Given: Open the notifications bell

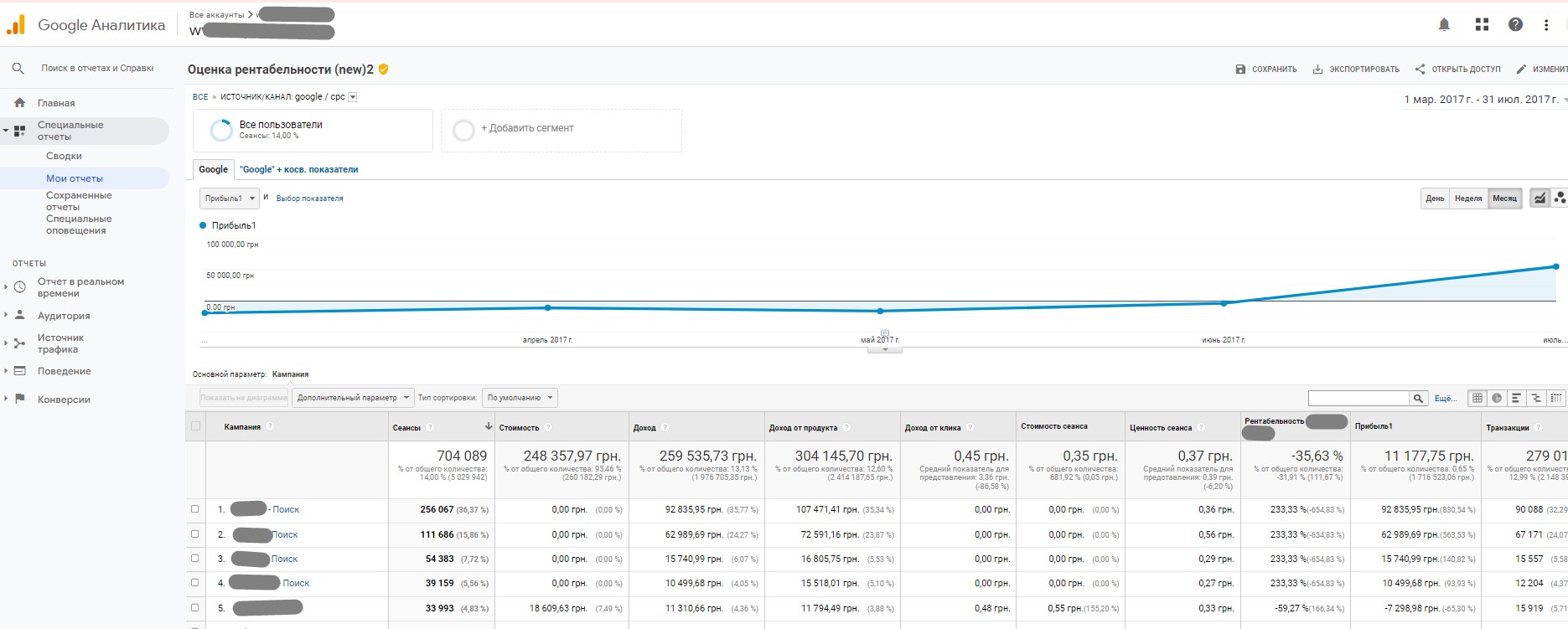Looking at the screenshot, I should 1444,25.
